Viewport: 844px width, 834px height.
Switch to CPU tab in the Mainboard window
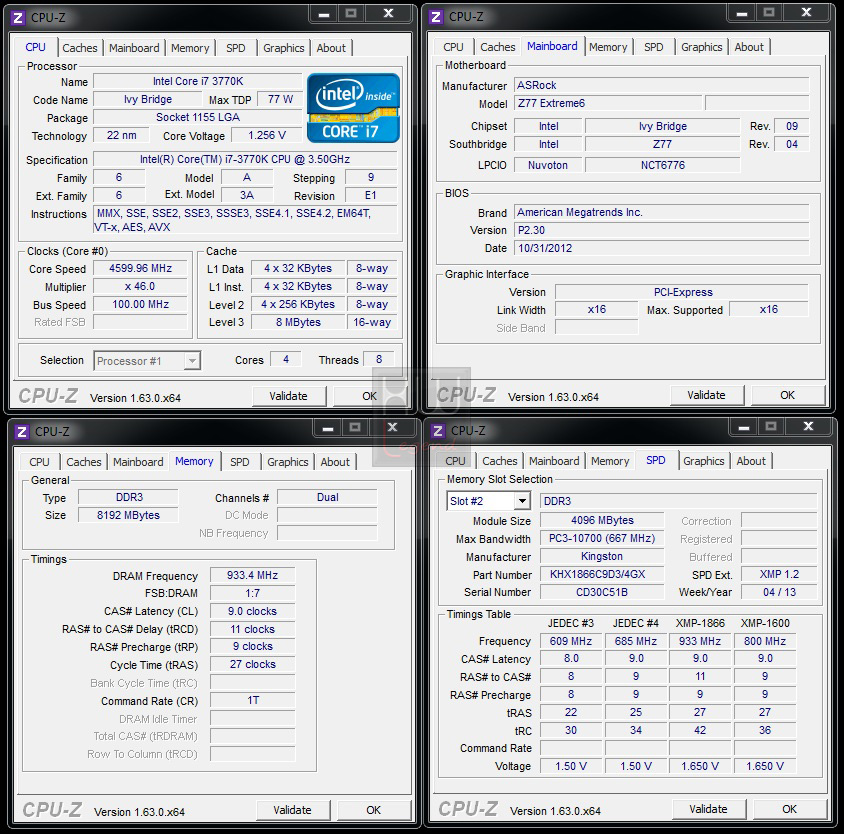453,47
